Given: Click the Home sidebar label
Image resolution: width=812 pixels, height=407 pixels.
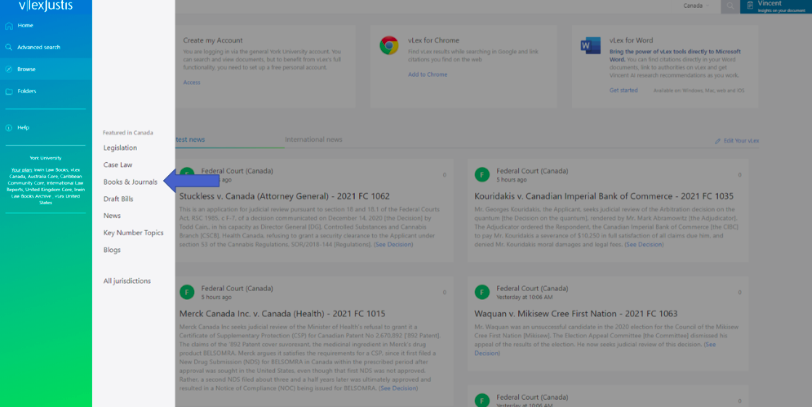Looking at the screenshot, I should tap(25, 25).
